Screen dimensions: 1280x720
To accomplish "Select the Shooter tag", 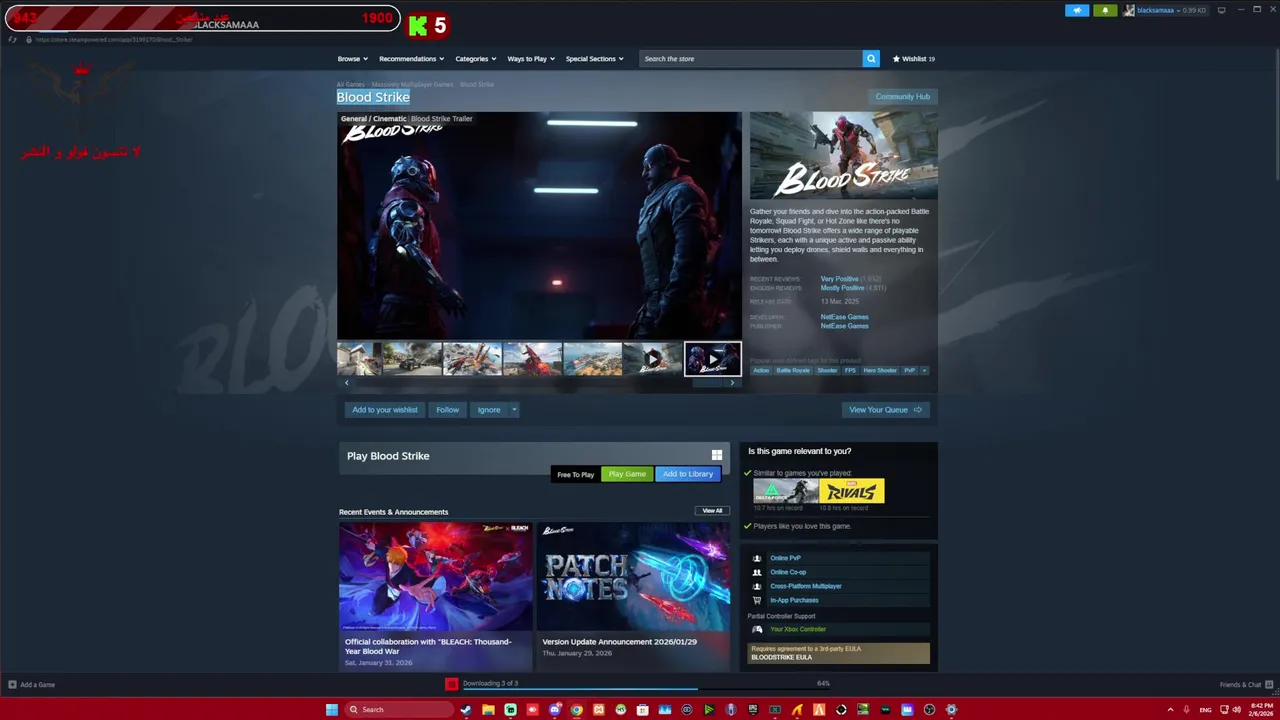I will (x=827, y=370).
